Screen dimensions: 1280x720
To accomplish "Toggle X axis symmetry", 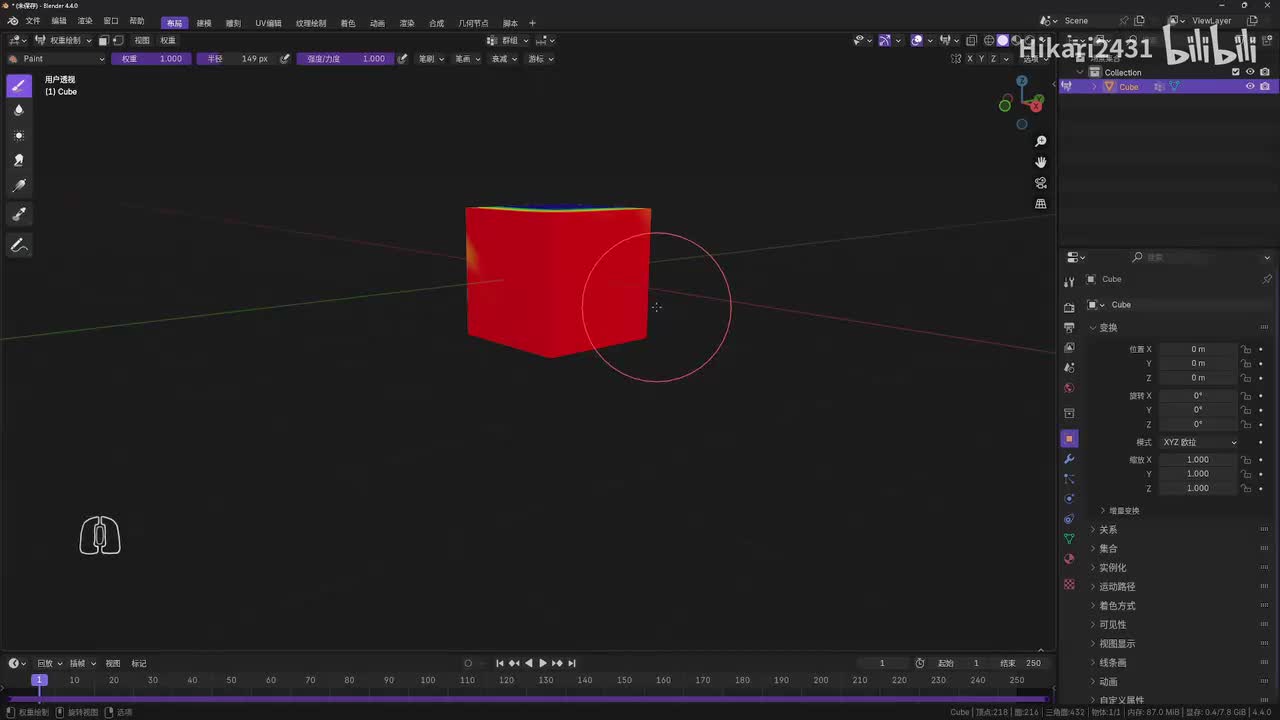I will tap(969, 59).
